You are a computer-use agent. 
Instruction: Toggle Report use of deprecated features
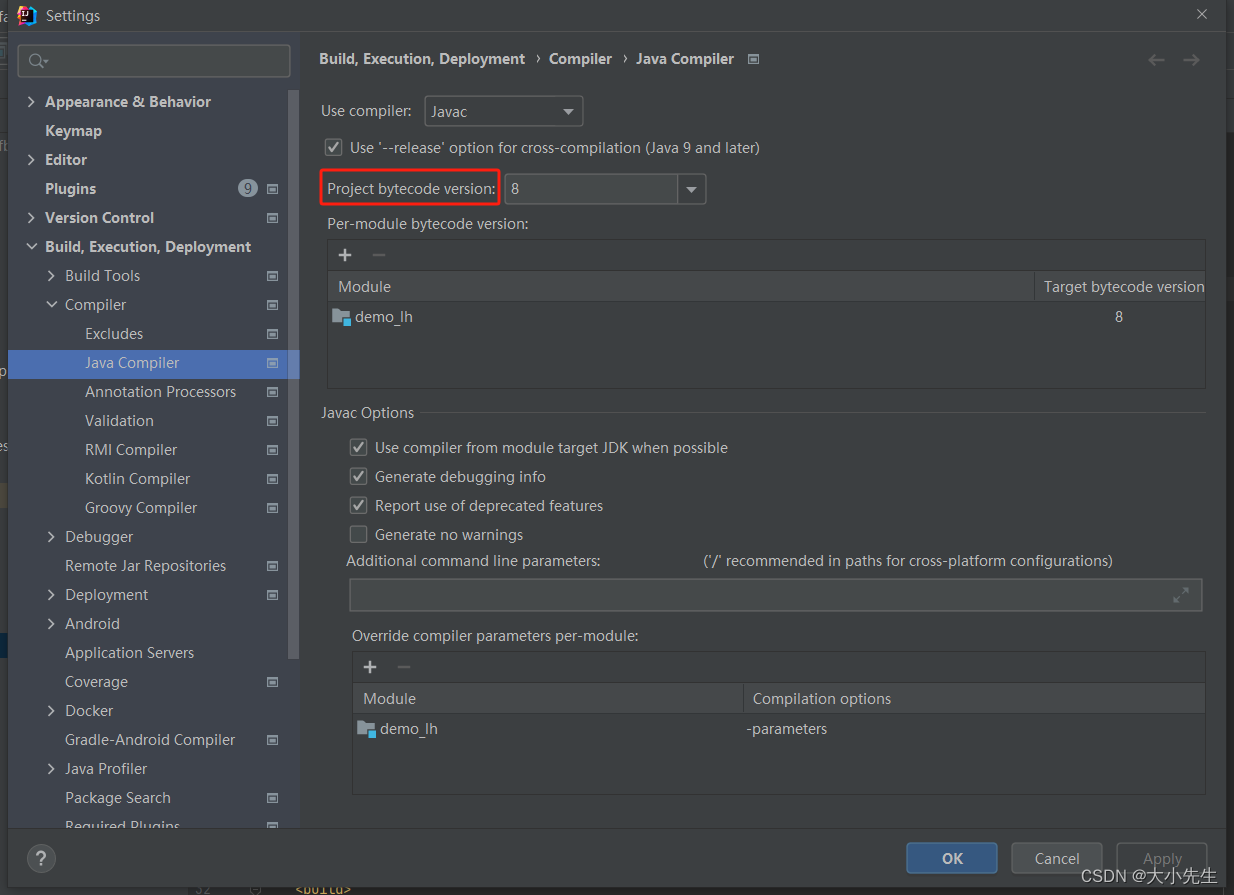(x=358, y=505)
